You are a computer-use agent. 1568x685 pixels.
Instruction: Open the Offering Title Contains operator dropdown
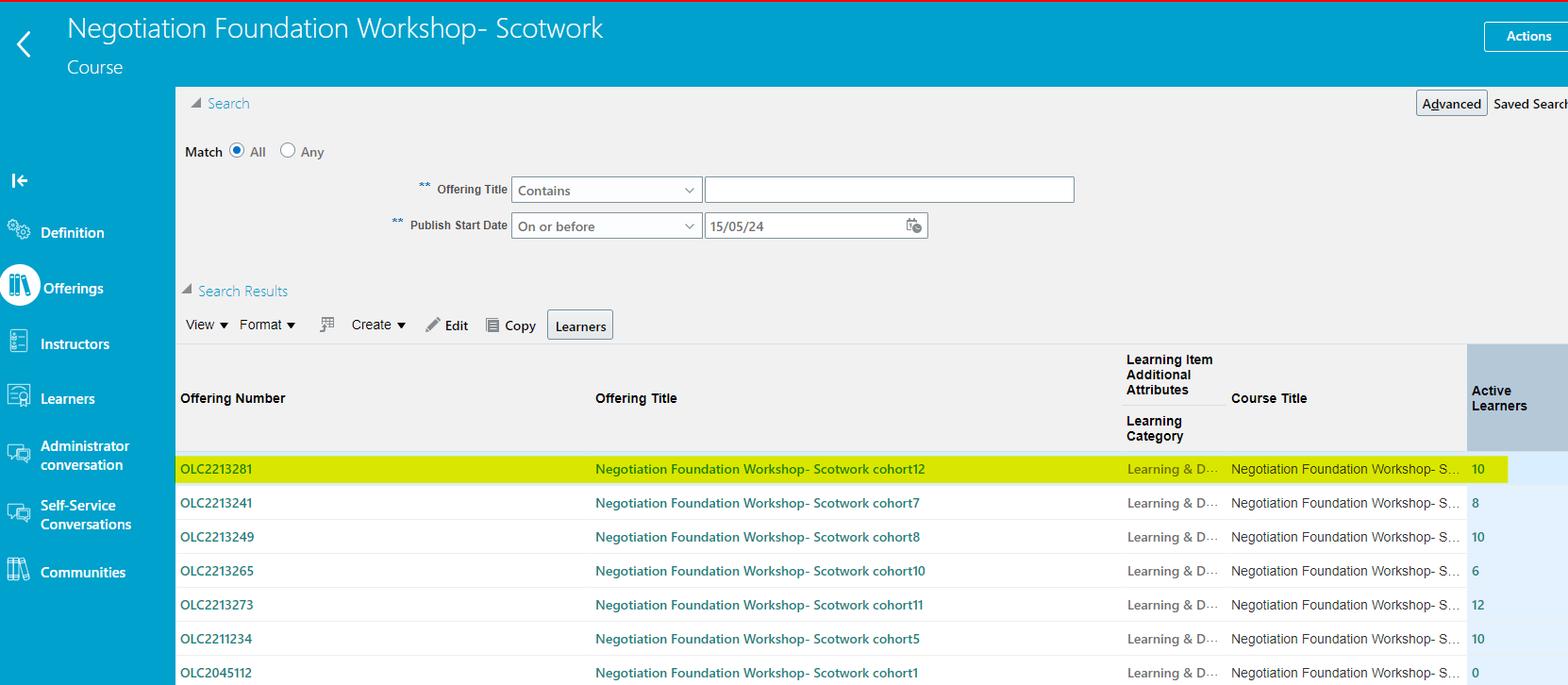(x=607, y=190)
